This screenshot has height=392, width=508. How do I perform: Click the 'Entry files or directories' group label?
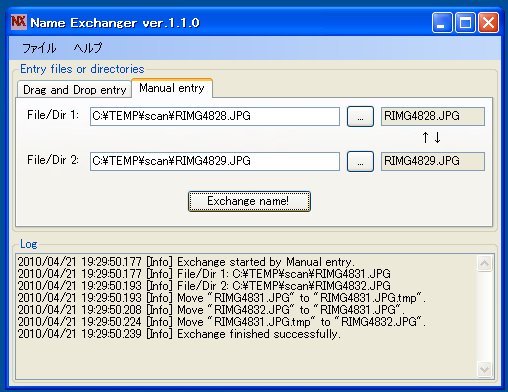click(82, 69)
